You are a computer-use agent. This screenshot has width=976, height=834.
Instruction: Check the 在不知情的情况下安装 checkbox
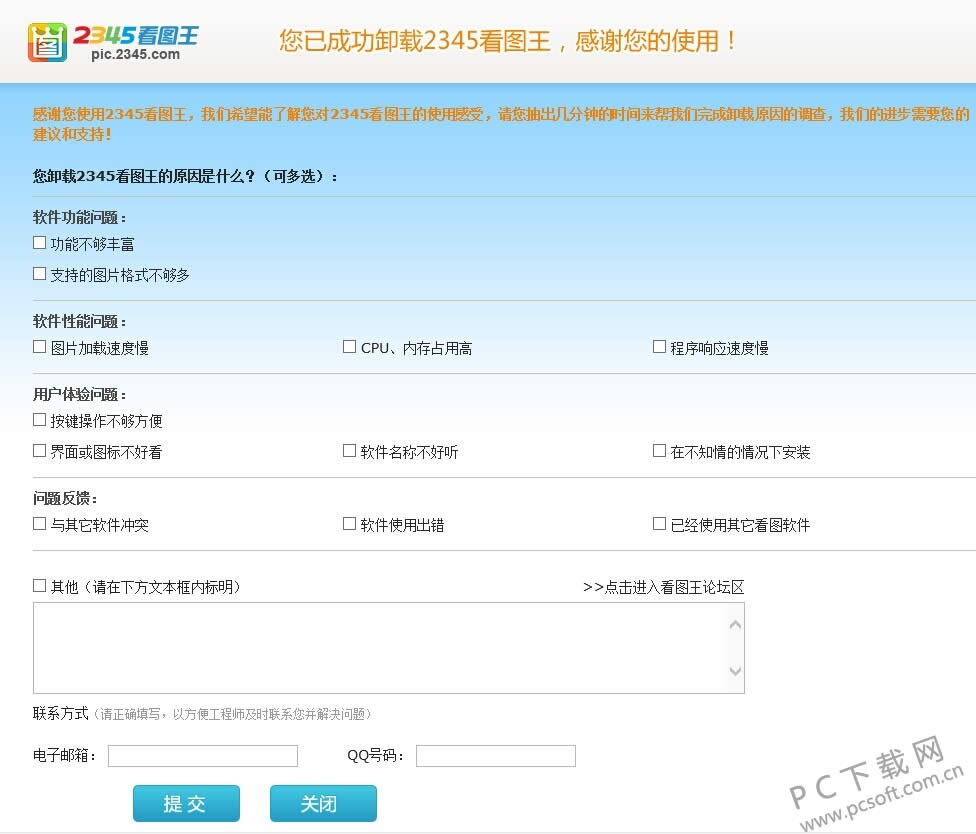(659, 451)
